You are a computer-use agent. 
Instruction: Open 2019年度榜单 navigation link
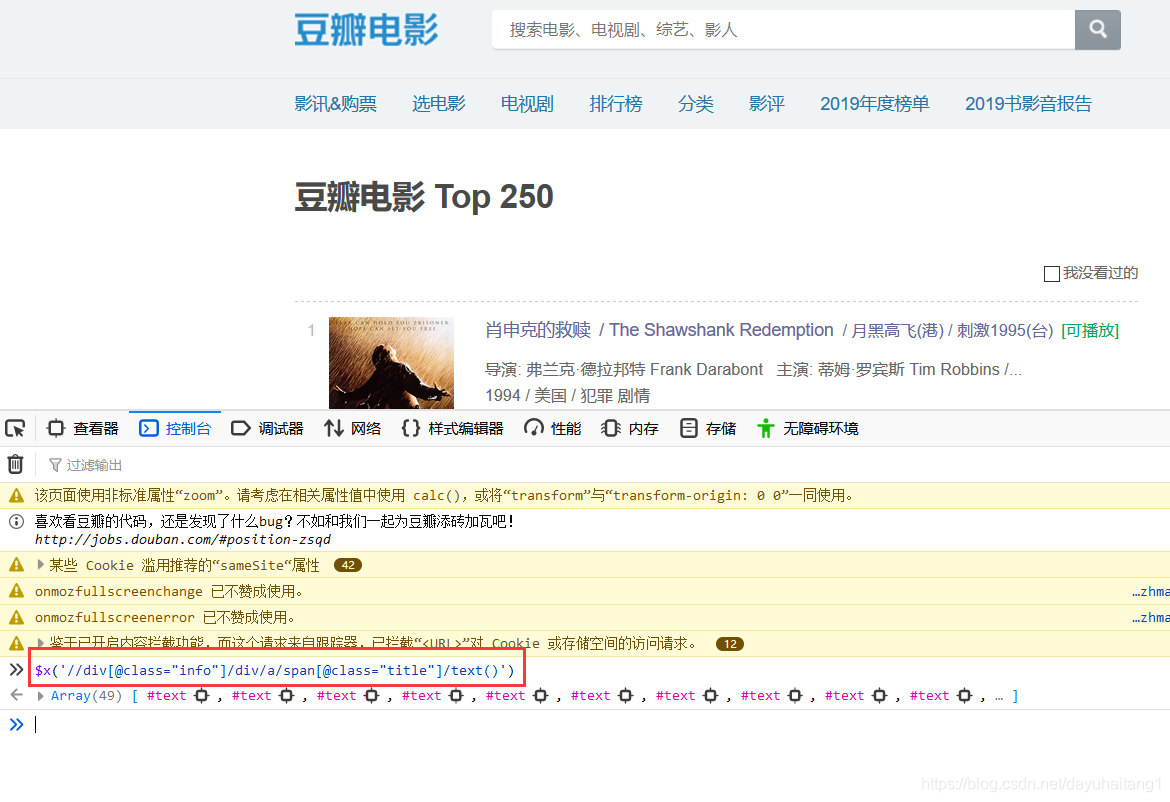[x=875, y=104]
